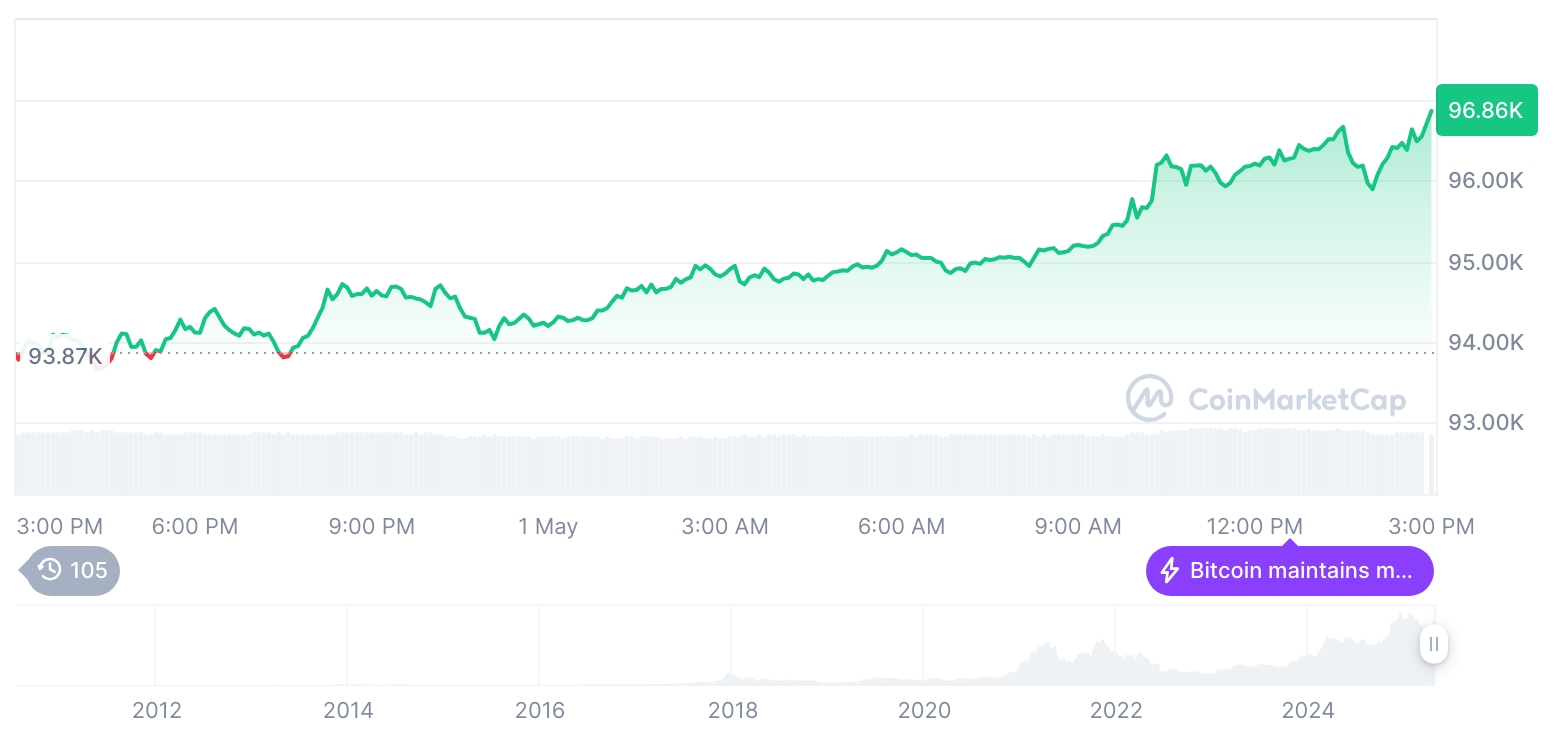Click the number 105 on the history badge

[88, 571]
